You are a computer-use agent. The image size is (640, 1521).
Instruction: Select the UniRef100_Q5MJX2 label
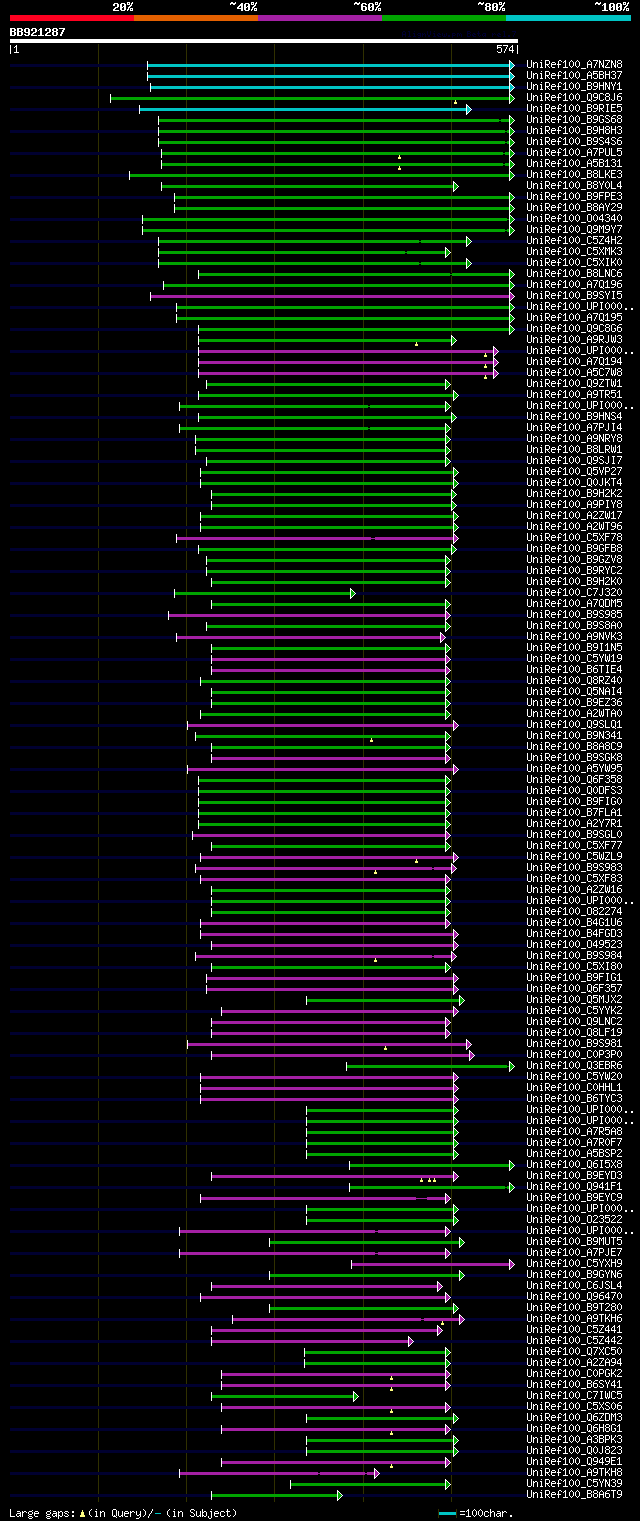[x=574, y=999]
